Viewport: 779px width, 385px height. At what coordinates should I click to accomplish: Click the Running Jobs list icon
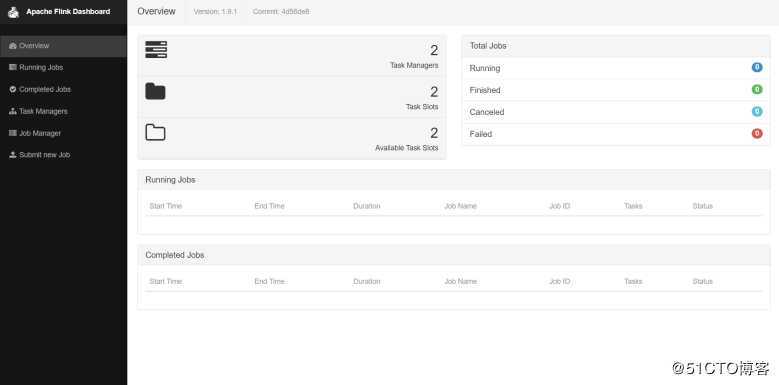coord(13,67)
